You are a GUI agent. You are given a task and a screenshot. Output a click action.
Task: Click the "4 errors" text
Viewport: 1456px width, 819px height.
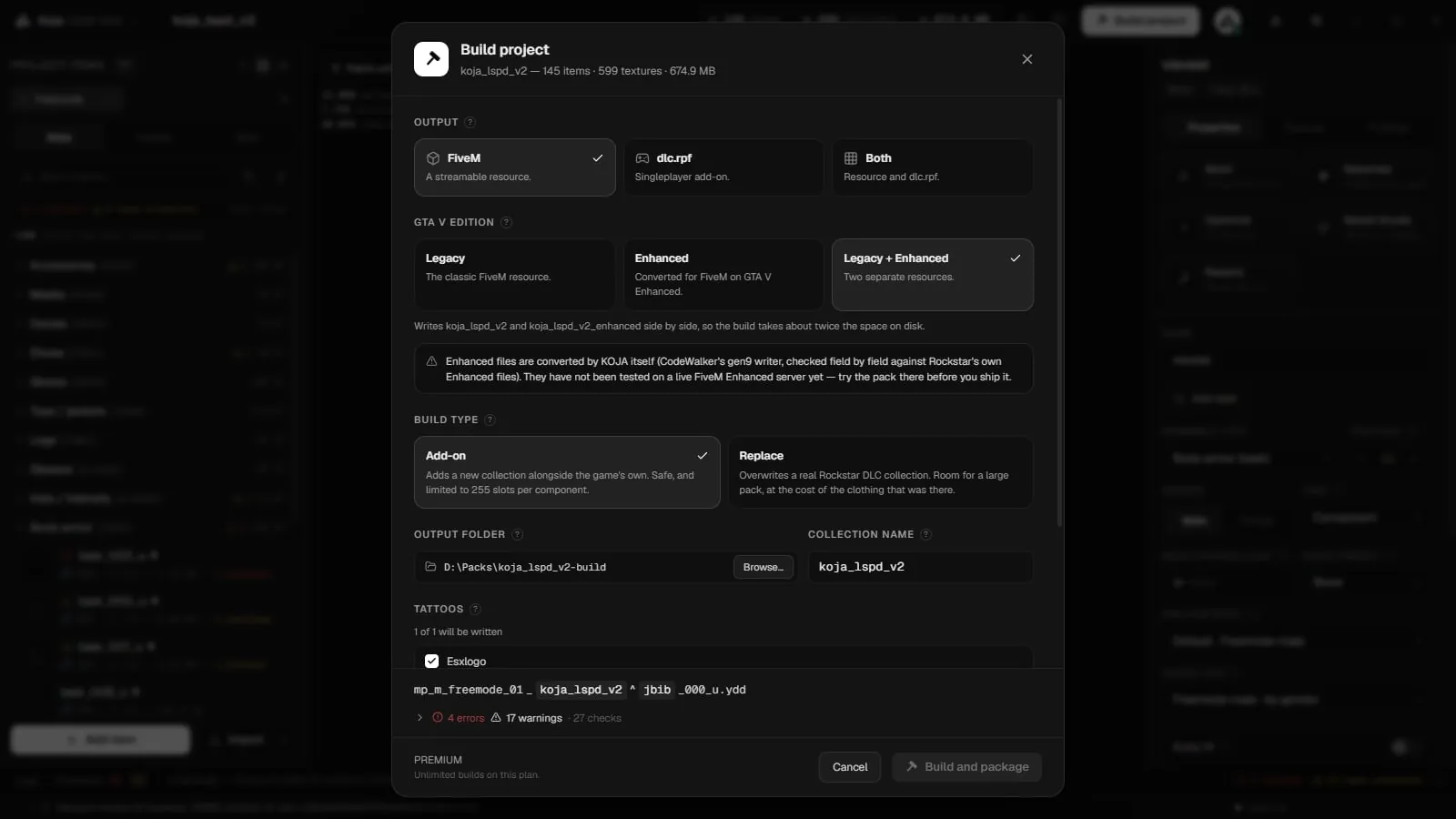(466, 718)
